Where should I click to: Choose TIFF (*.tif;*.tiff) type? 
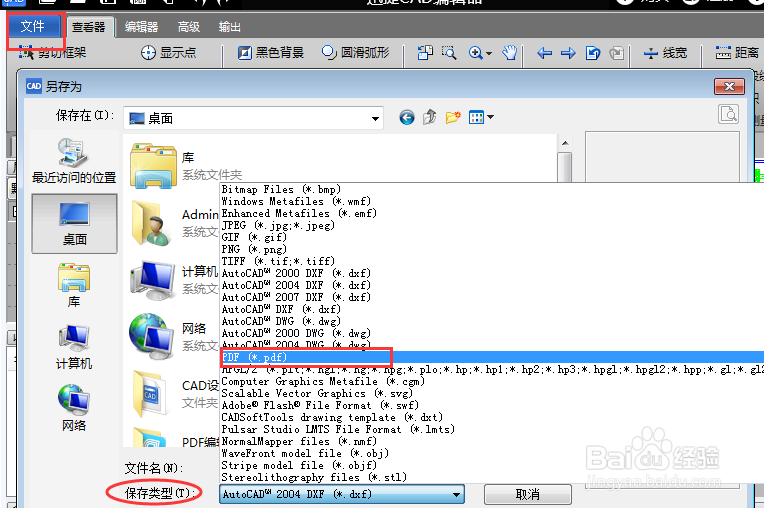278,261
